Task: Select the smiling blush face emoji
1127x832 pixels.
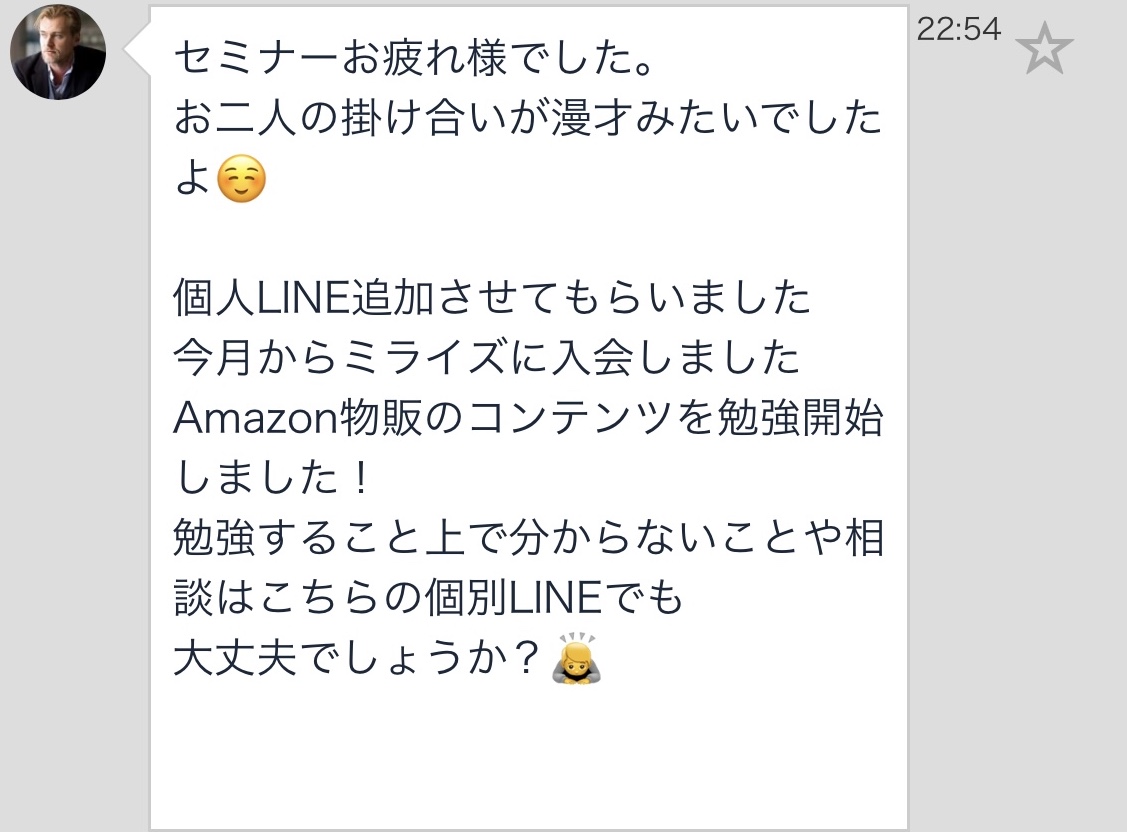Action: point(241,179)
